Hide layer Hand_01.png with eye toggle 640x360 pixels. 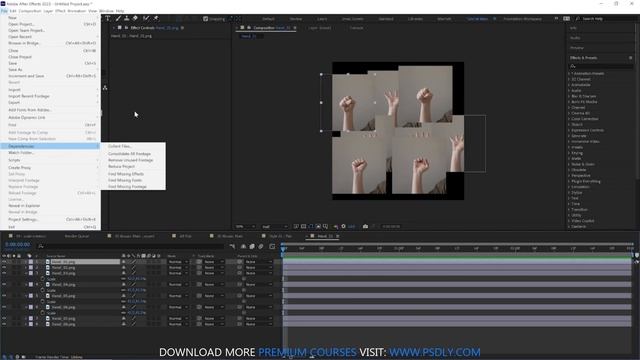(4, 262)
